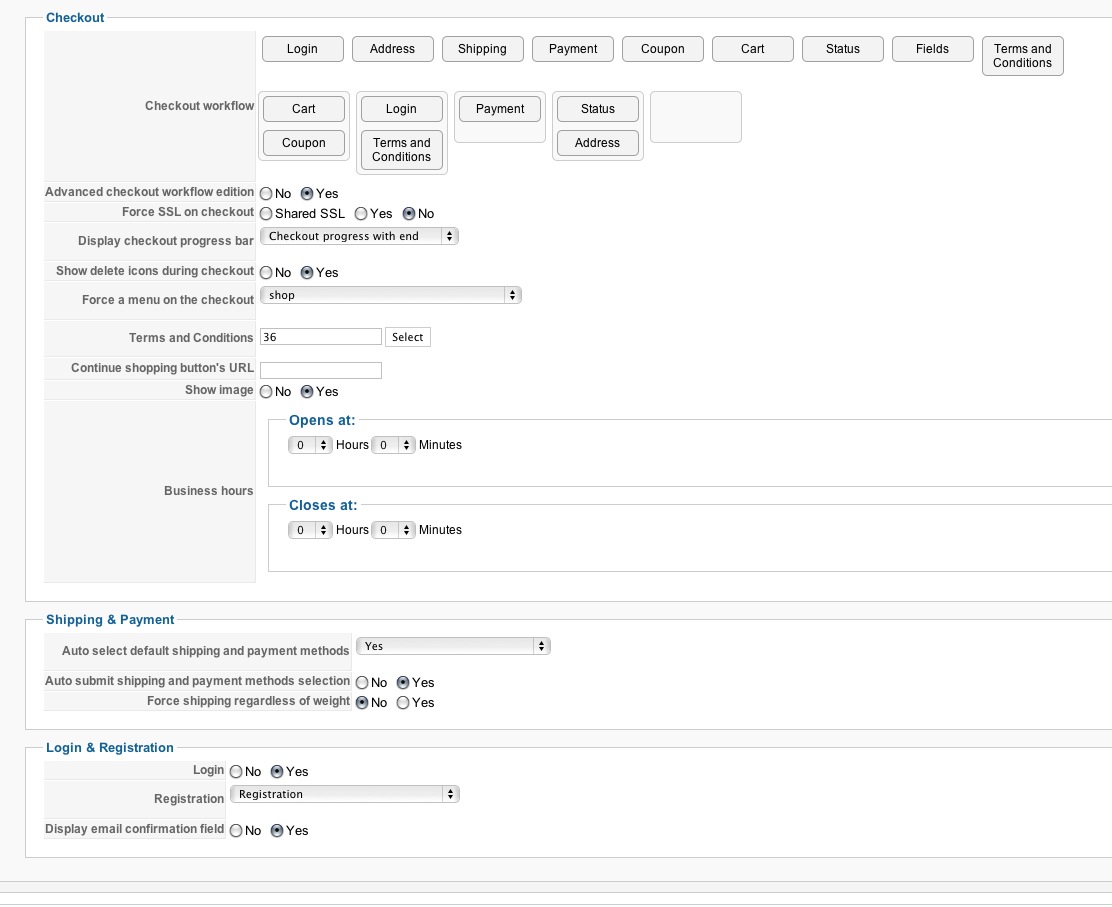Select No for Display email confirmation field
Viewport: 1112px width, 907px height.
(x=236, y=831)
